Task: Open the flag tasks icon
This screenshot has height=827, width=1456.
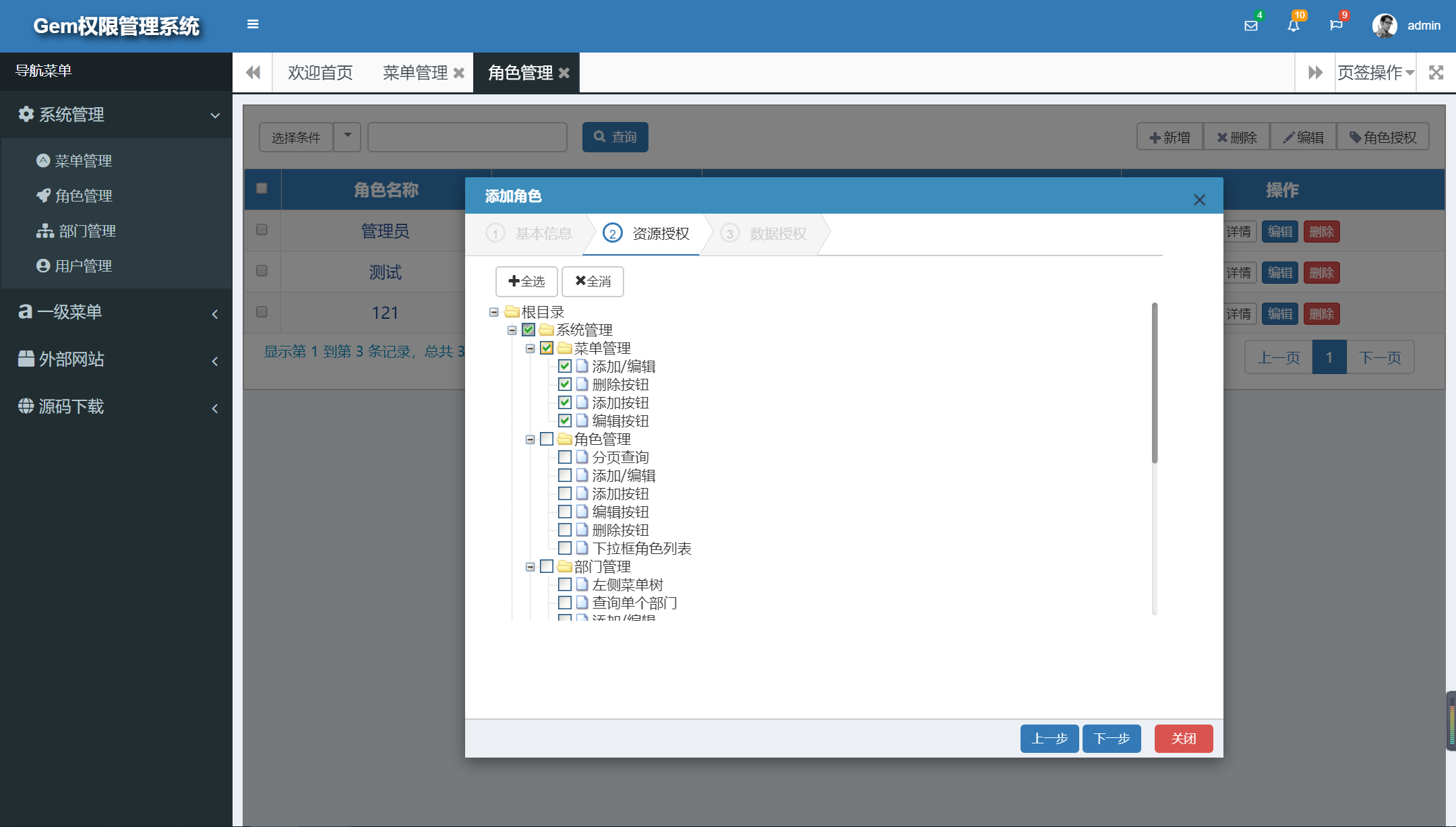Action: click(1336, 26)
